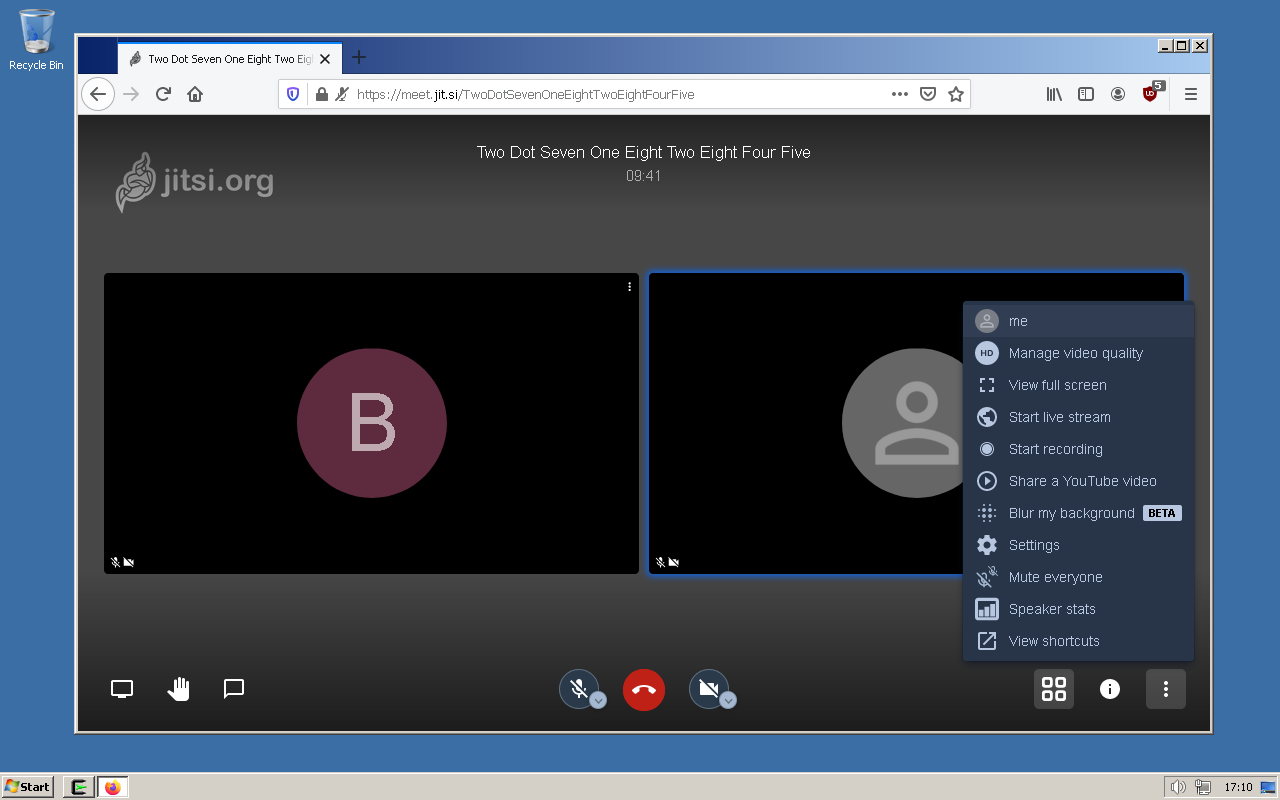Screen dimensions: 1280x800
Task: Open participant B's three-dot menu
Action: [629, 287]
